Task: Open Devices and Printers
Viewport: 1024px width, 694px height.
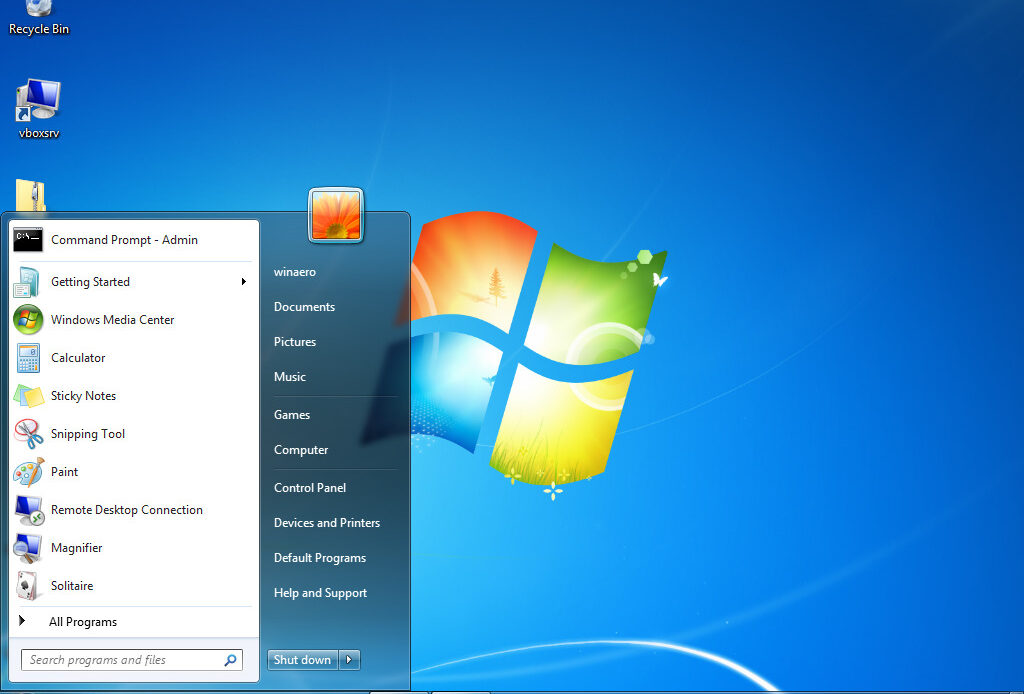Action: click(x=326, y=522)
